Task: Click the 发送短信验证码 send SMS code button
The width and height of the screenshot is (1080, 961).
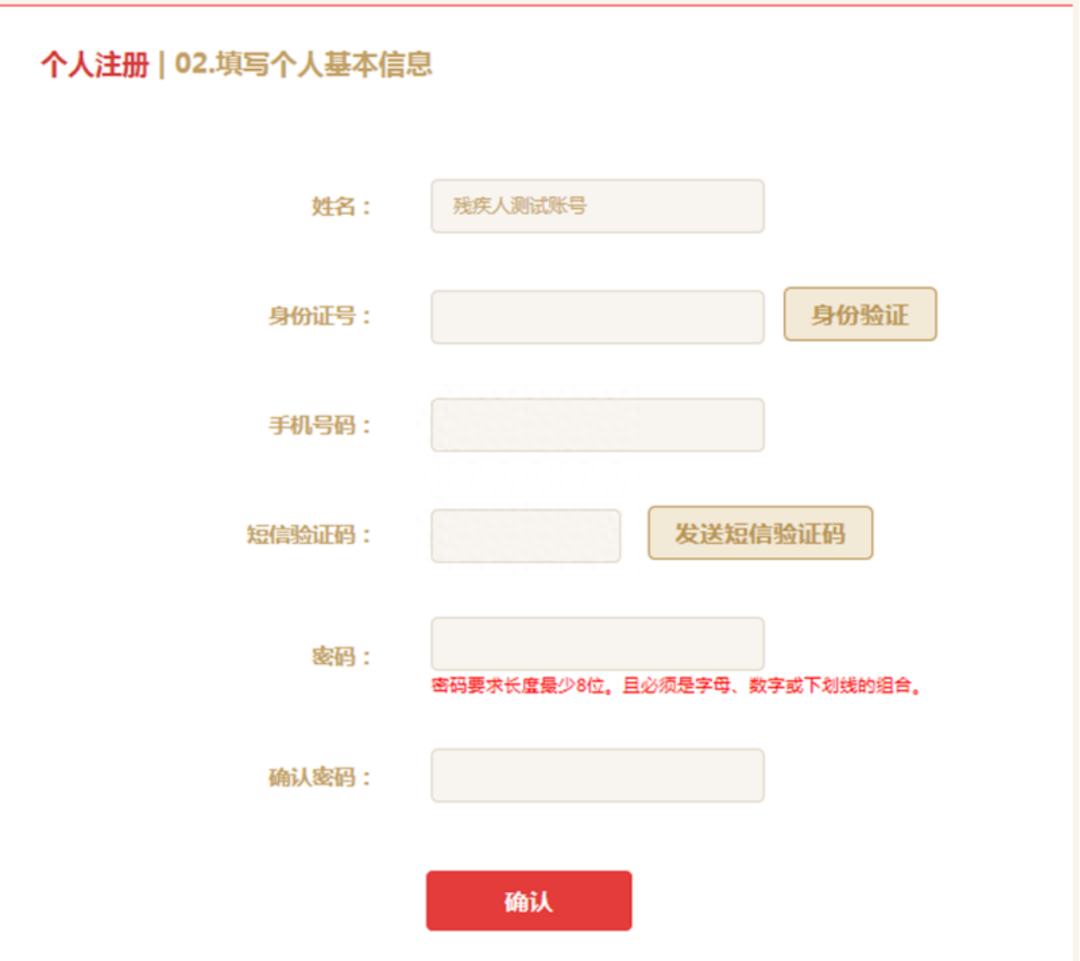Action: 760,533
